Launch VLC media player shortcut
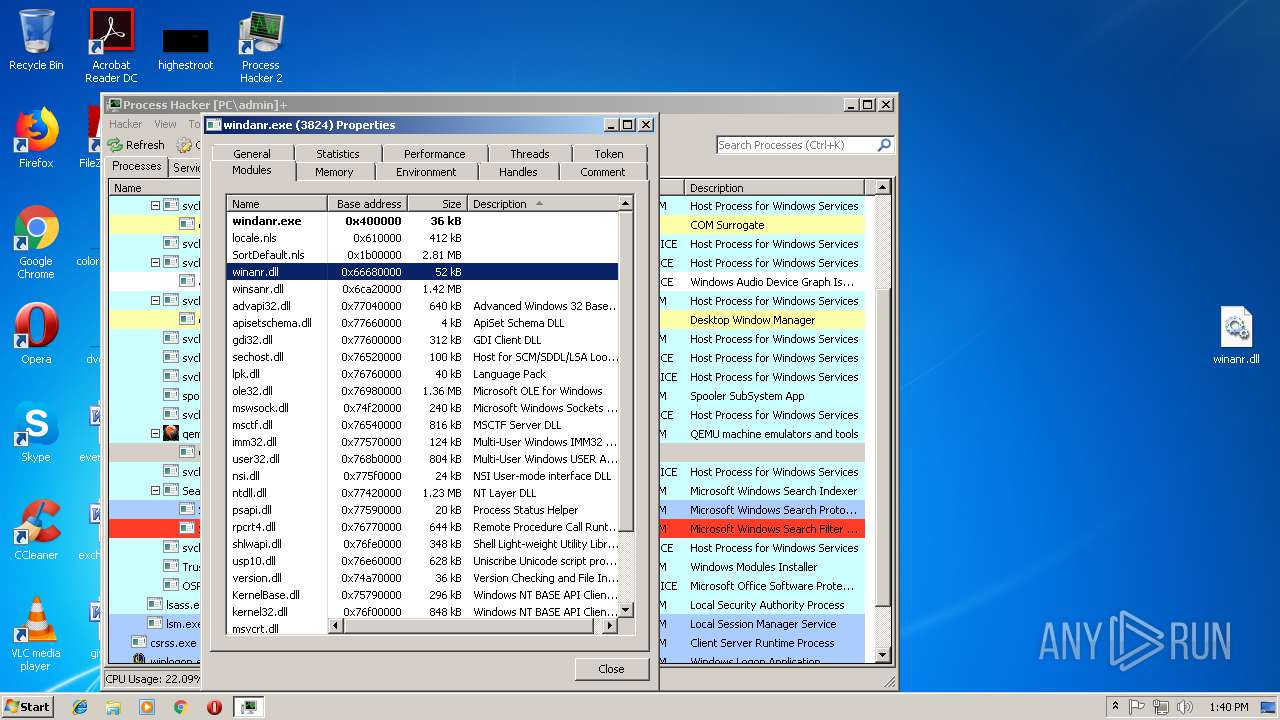 point(36,634)
